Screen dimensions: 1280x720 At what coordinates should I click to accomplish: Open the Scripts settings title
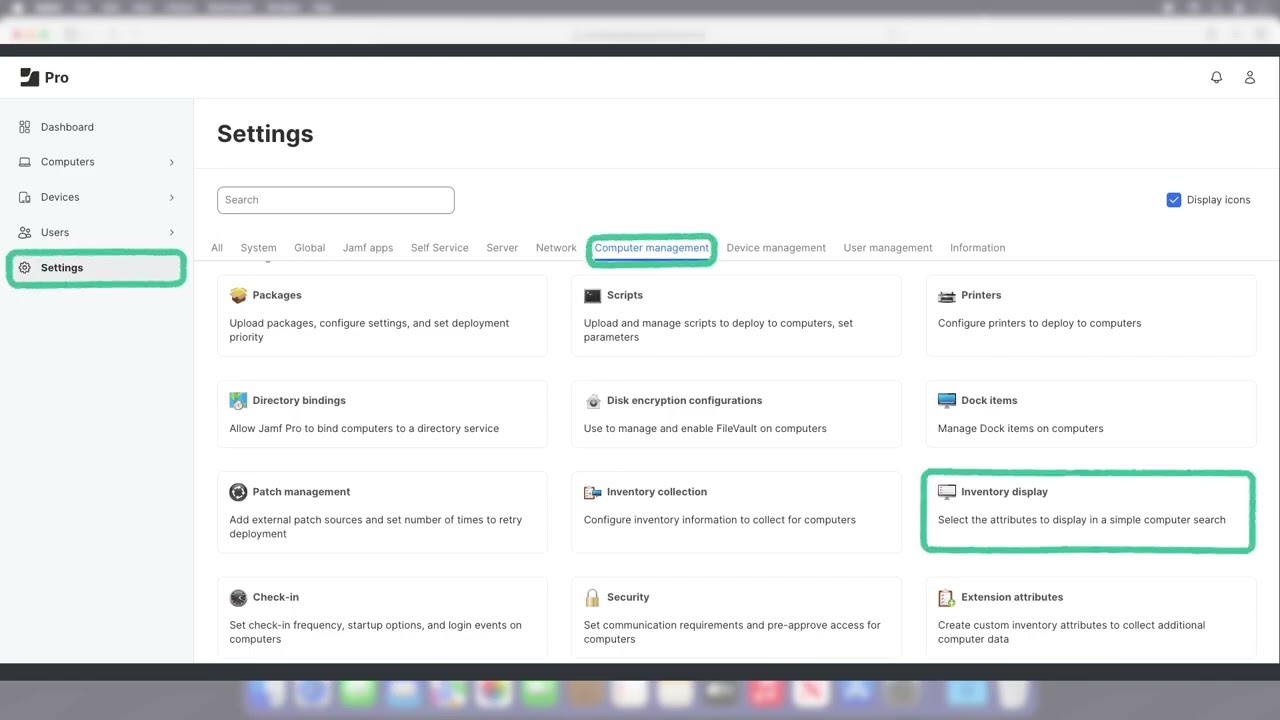point(625,295)
